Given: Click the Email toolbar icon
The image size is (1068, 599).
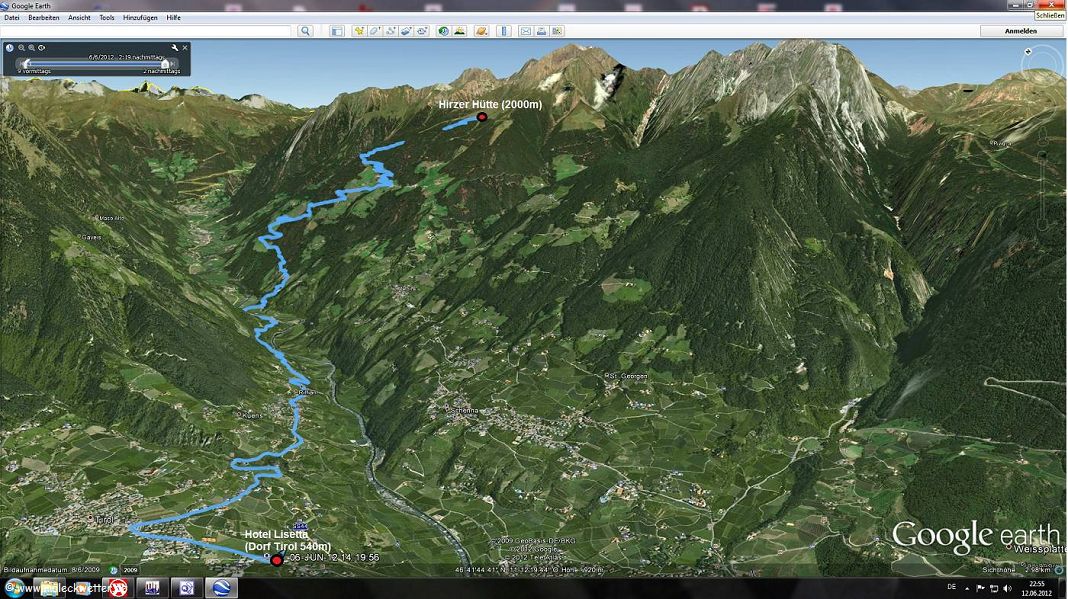Looking at the screenshot, I should [x=526, y=31].
